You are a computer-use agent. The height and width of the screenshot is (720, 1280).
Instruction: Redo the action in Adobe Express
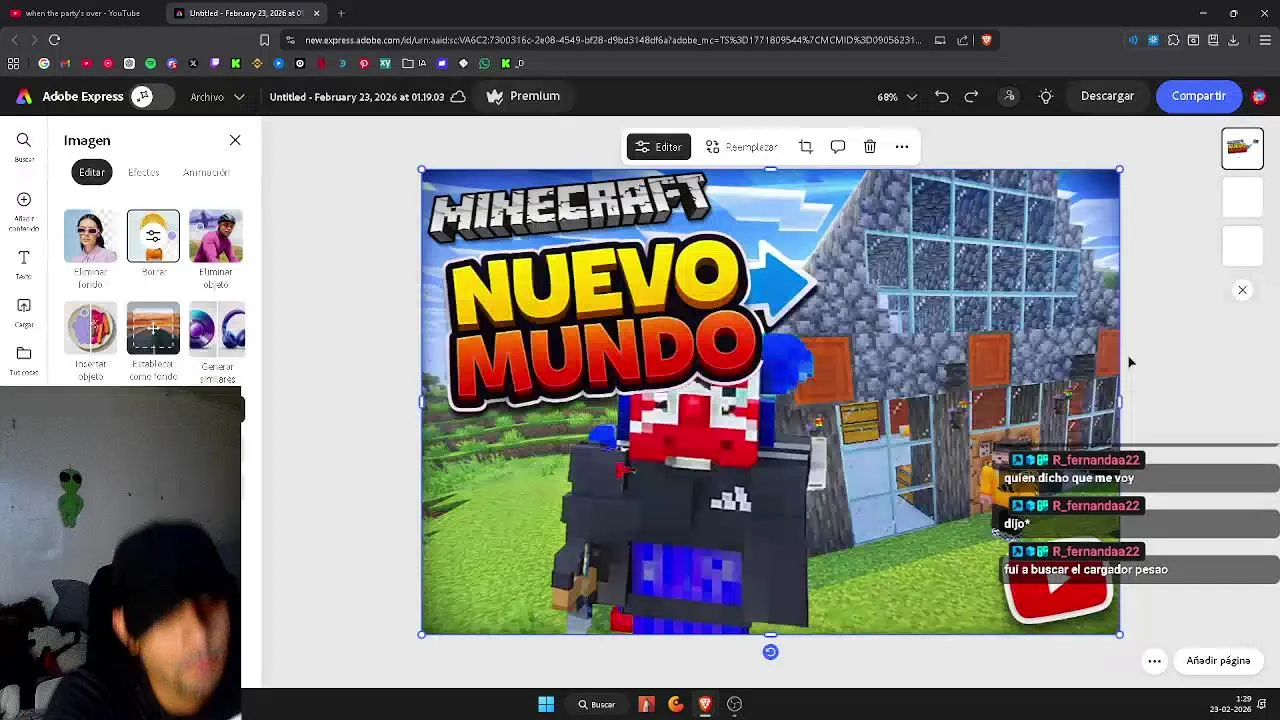click(x=971, y=96)
